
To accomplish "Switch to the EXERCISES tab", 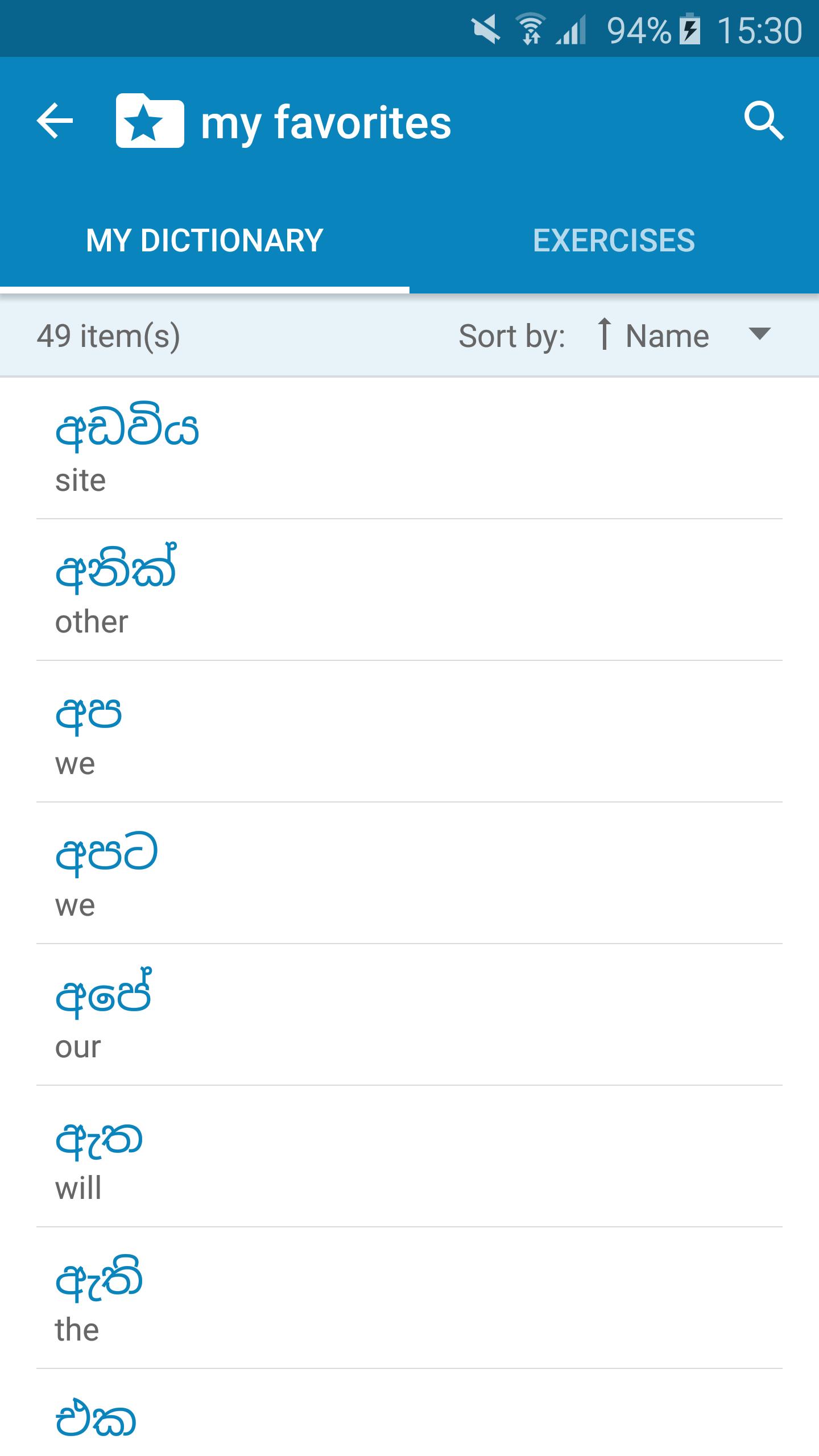I will coord(614,240).
